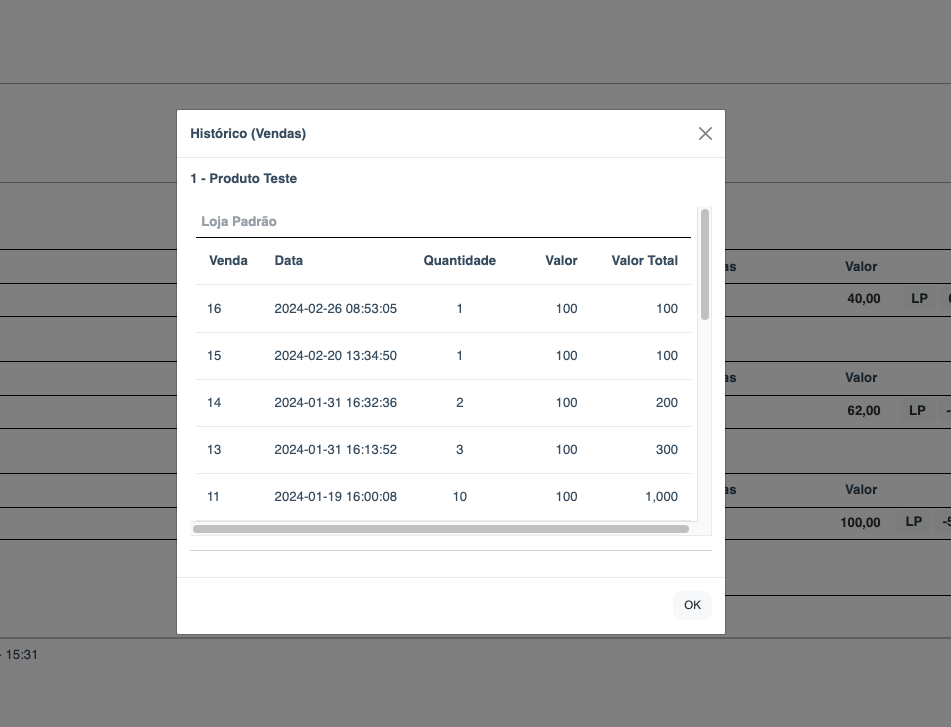Viewport: 951px width, 727px height.
Task: Select sale number 15 in Venda column
Action: 214,356
